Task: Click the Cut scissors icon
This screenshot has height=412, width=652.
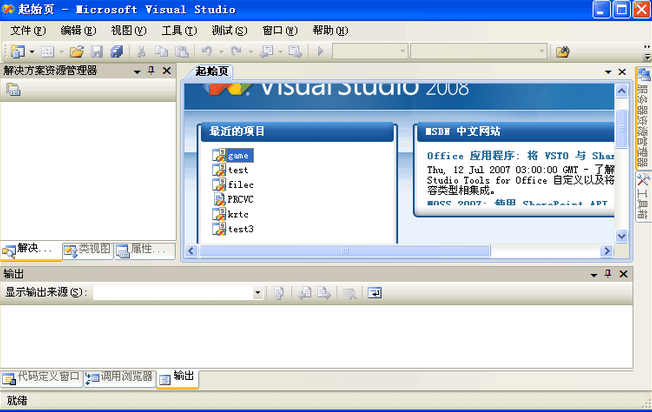Action: 141,52
